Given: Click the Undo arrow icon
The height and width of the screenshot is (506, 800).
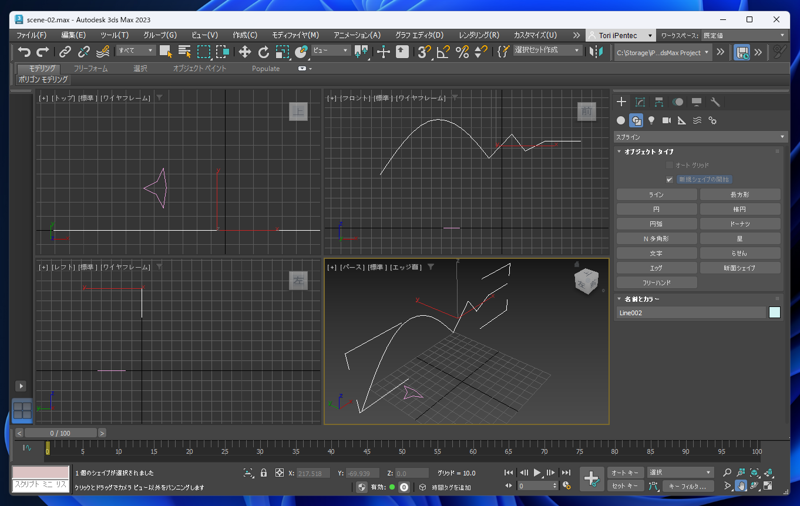Looking at the screenshot, I should 23,52.
